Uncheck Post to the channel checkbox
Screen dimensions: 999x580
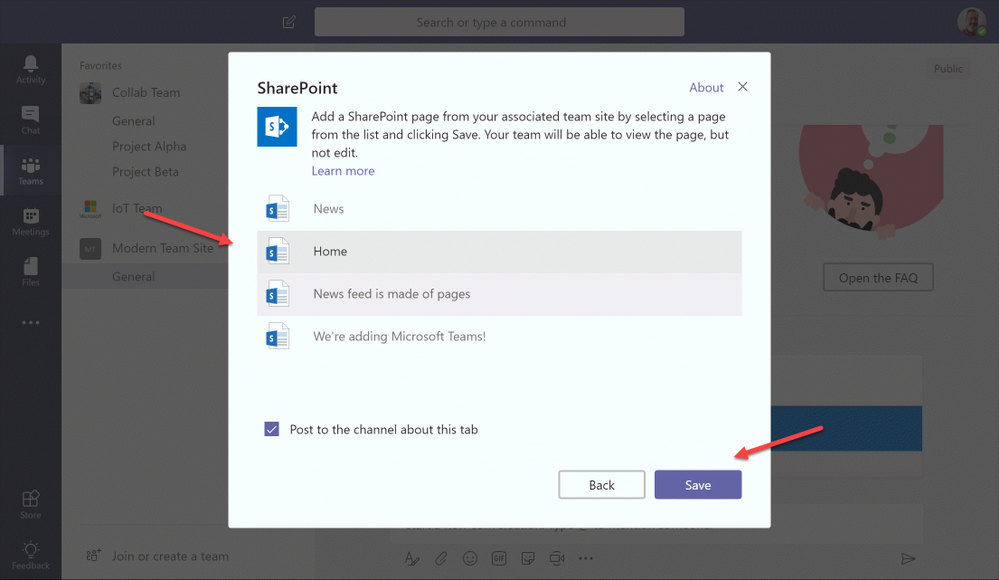(x=272, y=429)
